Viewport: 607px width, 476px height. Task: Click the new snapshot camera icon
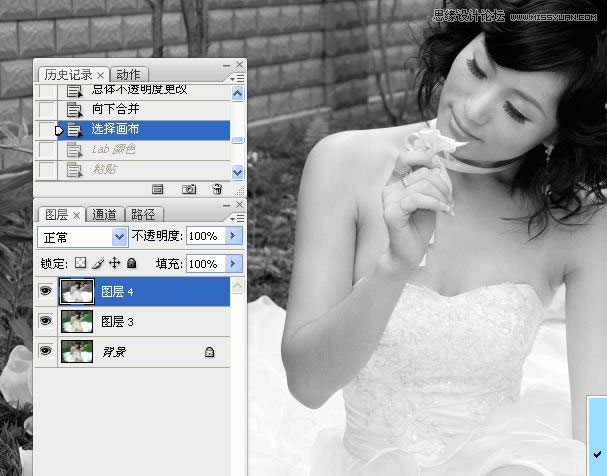pyautogui.click(x=188, y=189)
